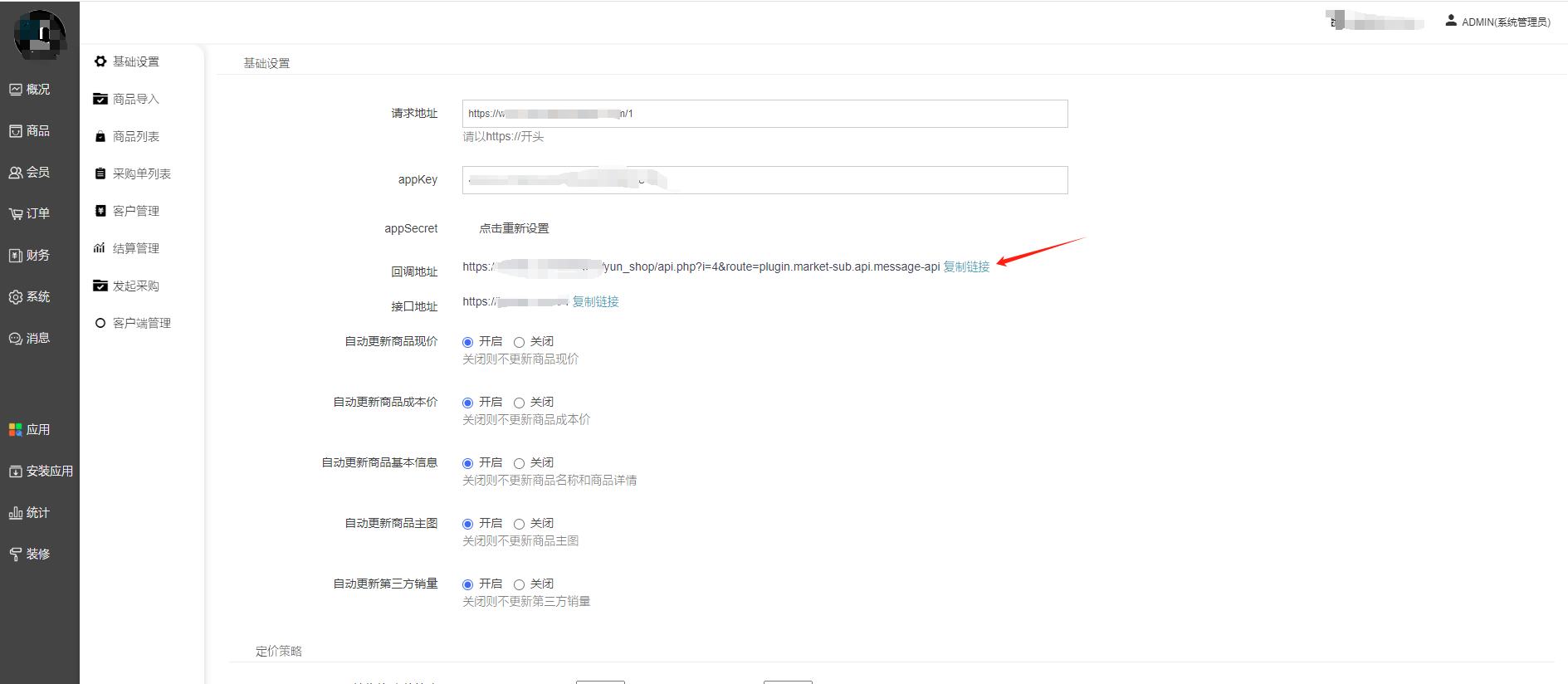
Task: Disable 自动更新商品成本价 with 关闭 radio
Action: coord(519,403)
